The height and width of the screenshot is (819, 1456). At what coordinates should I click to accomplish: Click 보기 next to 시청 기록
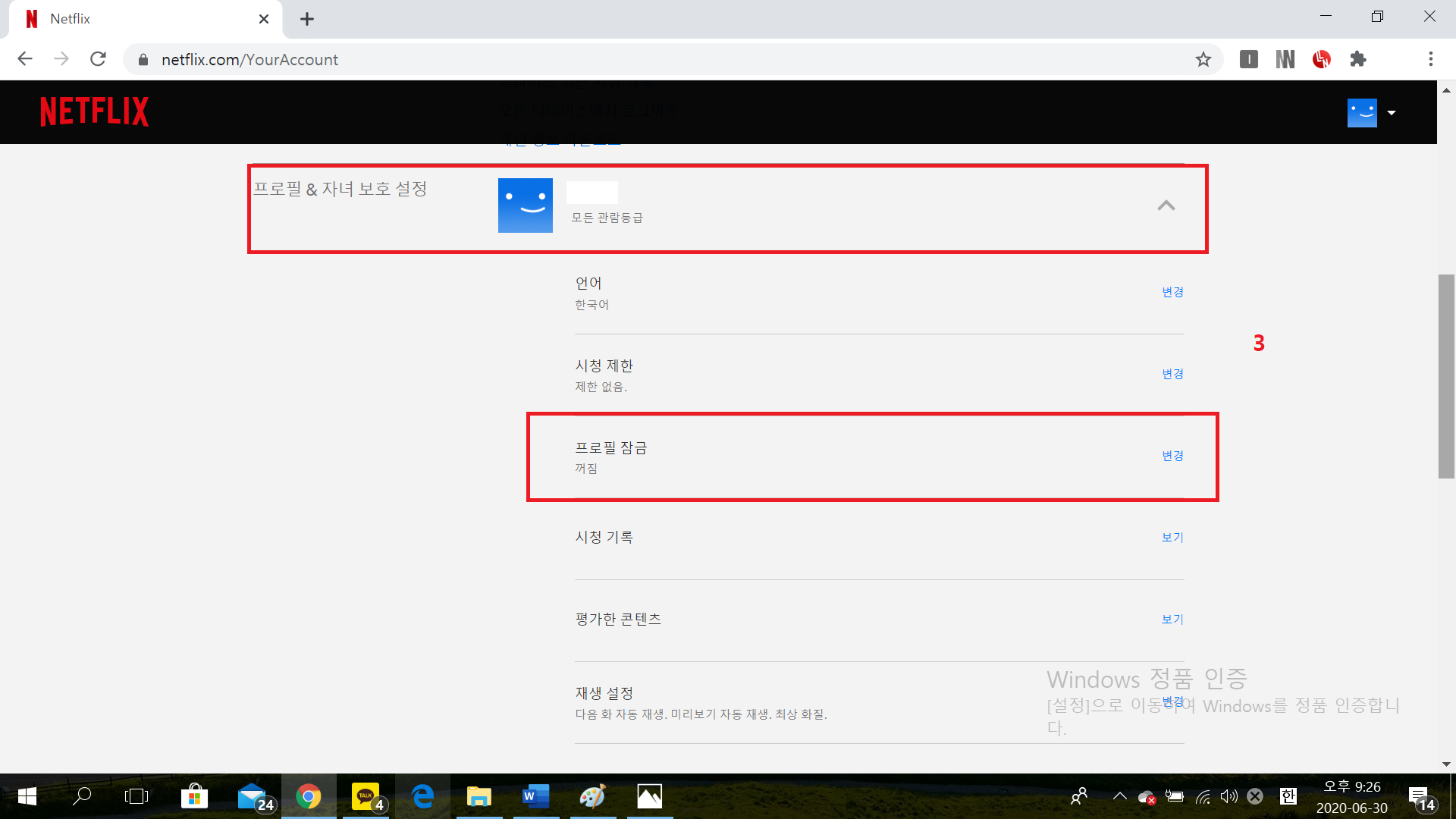pos(1172,538)
